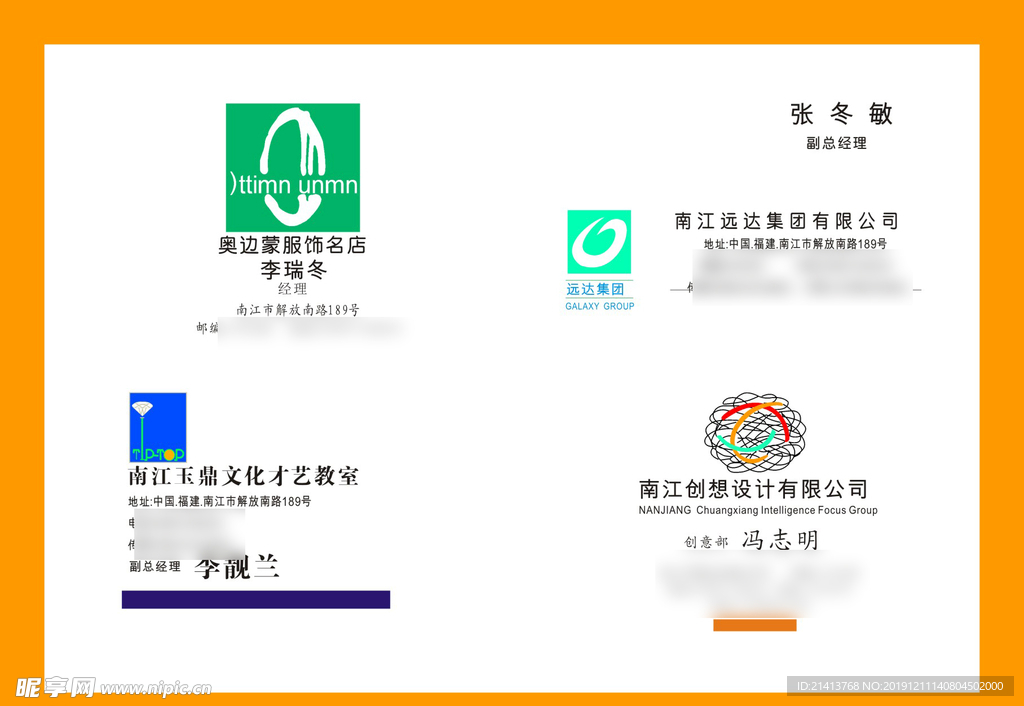
Task: Click the heading 南江玉鼎文化才艺教室
Action: click(x=243, y=477)
